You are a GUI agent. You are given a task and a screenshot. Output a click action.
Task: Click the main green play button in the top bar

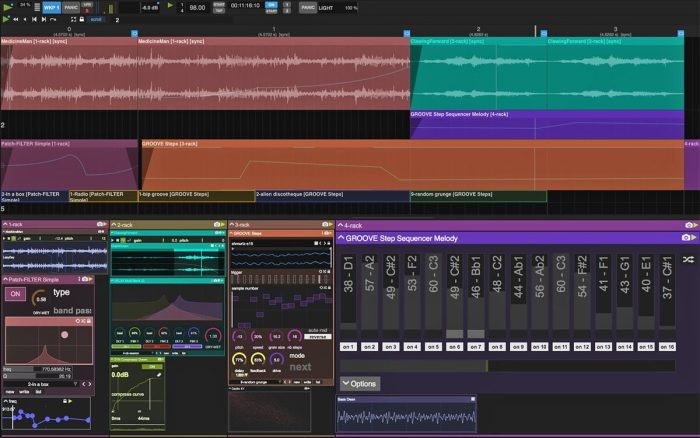point(8,7)
